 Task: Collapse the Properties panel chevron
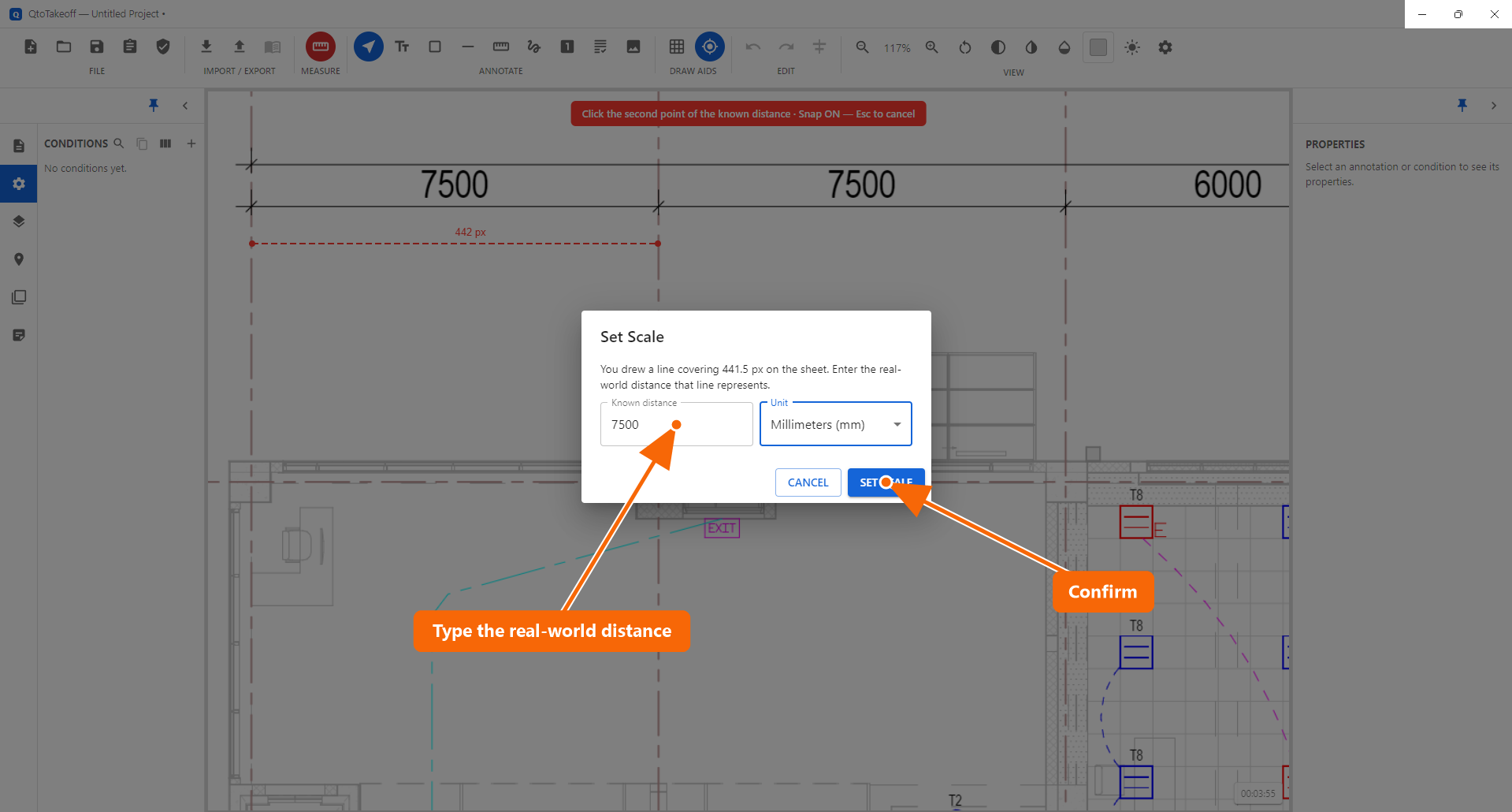click(x=1494, y=105)
